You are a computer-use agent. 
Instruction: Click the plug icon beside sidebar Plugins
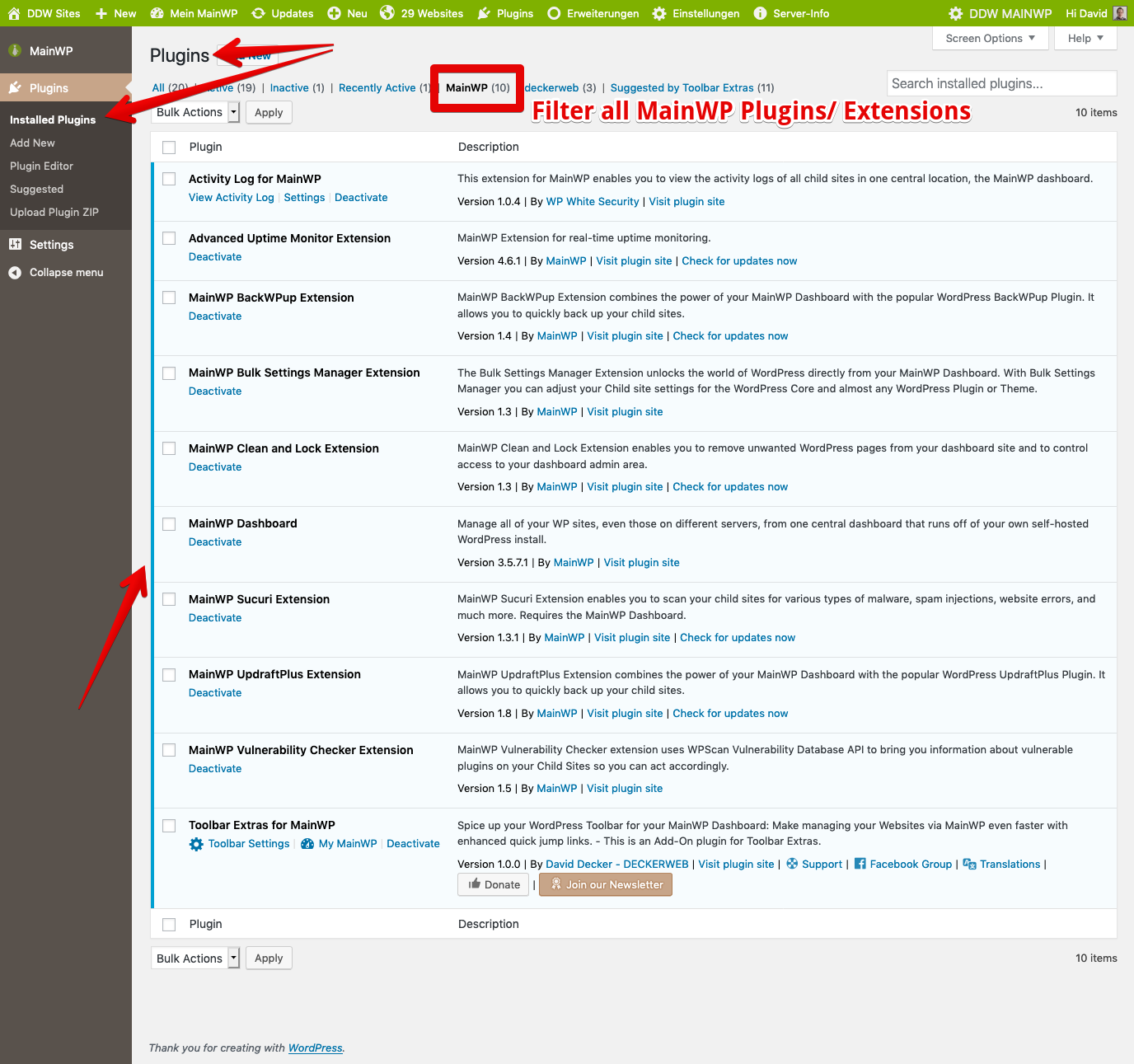point(15,87)
